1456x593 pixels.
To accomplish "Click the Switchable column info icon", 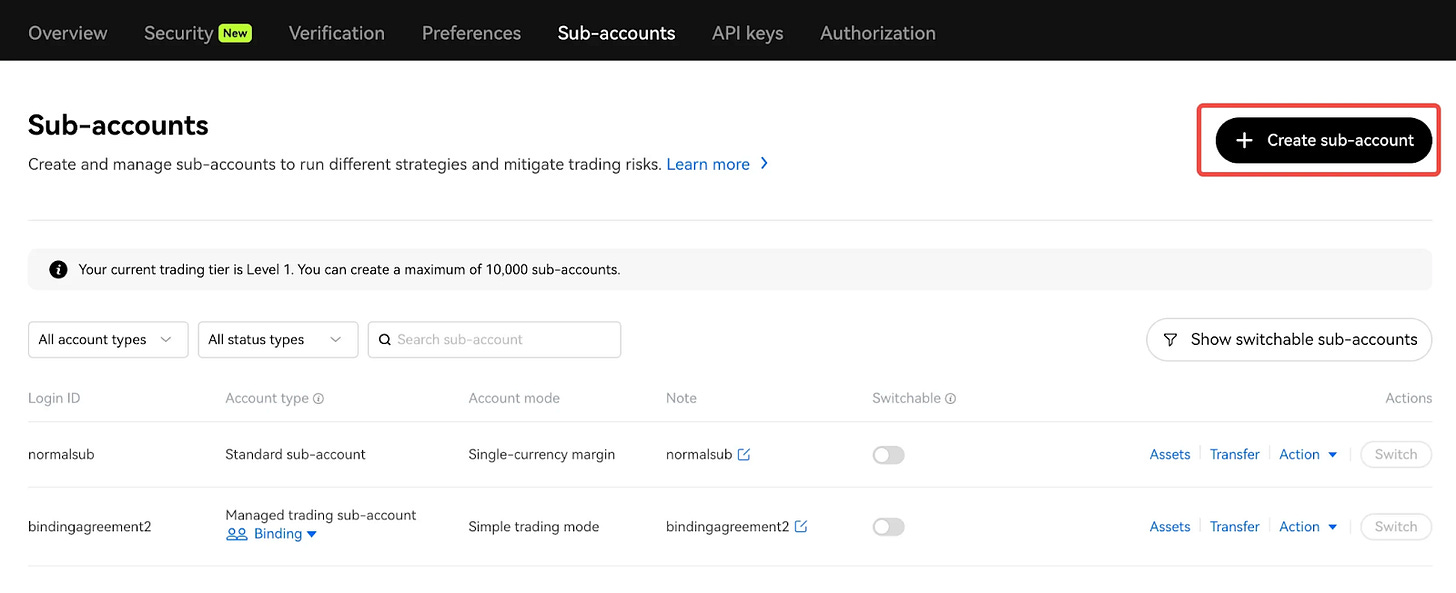I will click(x=951, y=399).
